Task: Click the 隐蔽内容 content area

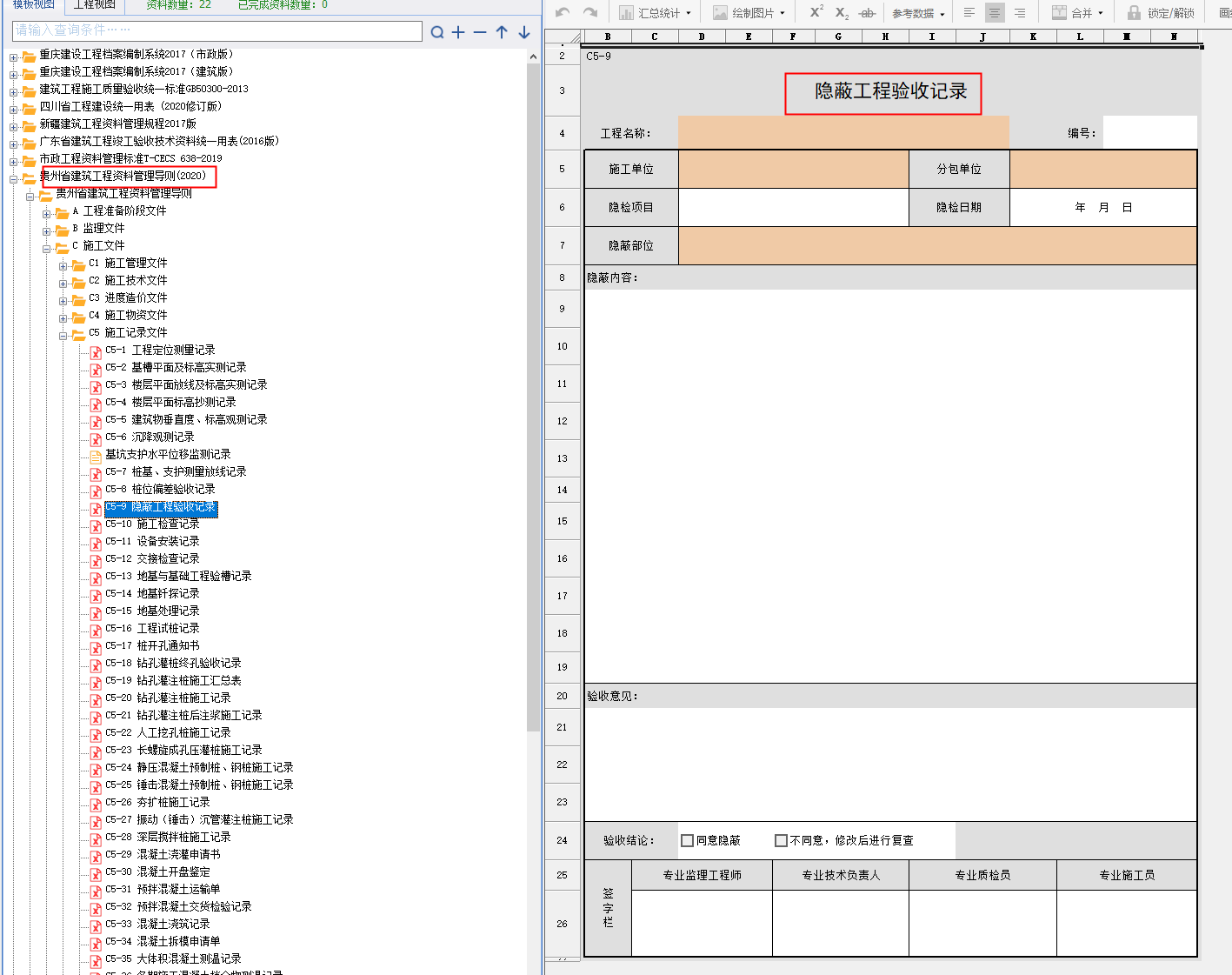Action: pos(890,485)
